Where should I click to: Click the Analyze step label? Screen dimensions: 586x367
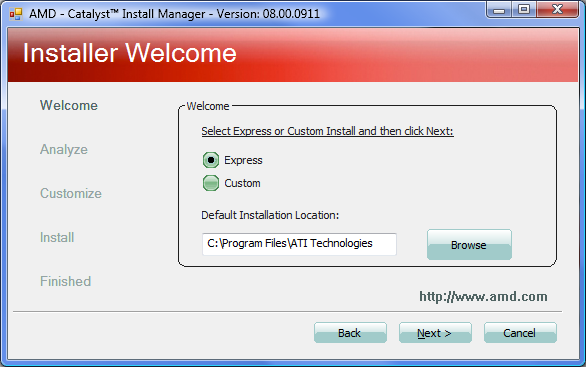click(64, 149)
